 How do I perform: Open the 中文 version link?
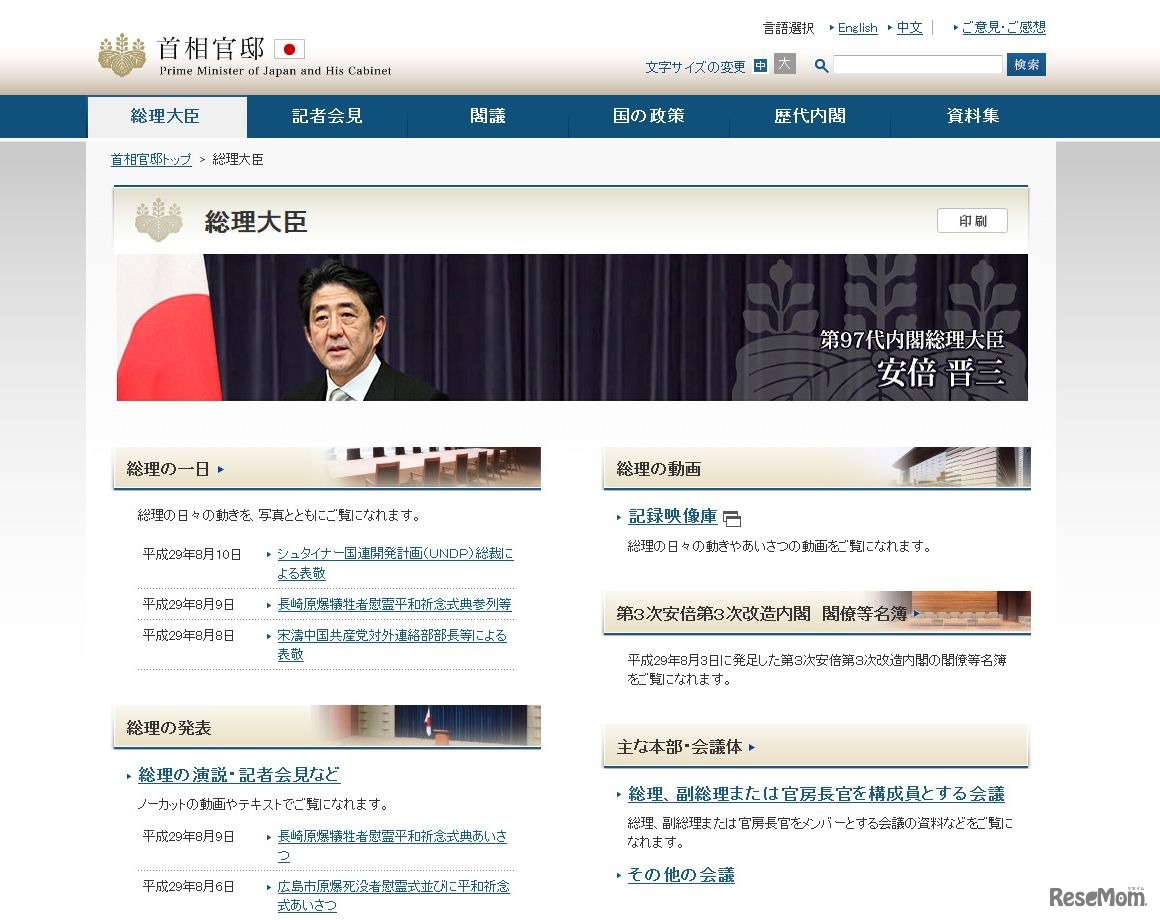[x=909, y=27]
